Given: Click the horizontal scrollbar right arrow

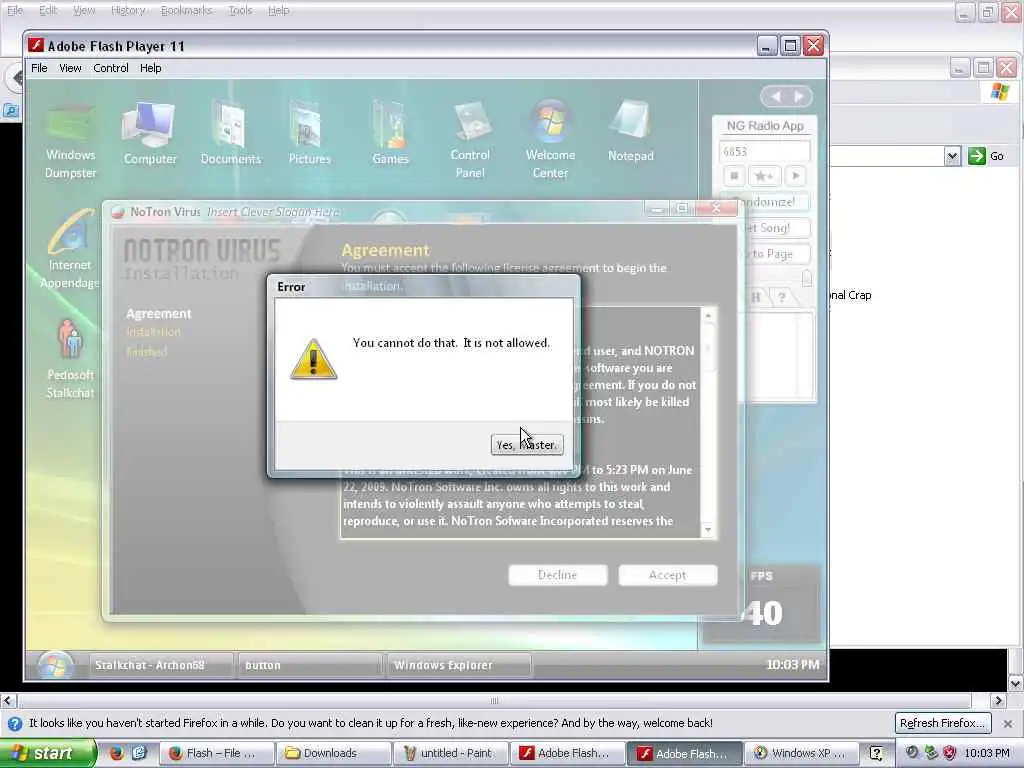Looking at the screenshot, I should click(998, 701).
